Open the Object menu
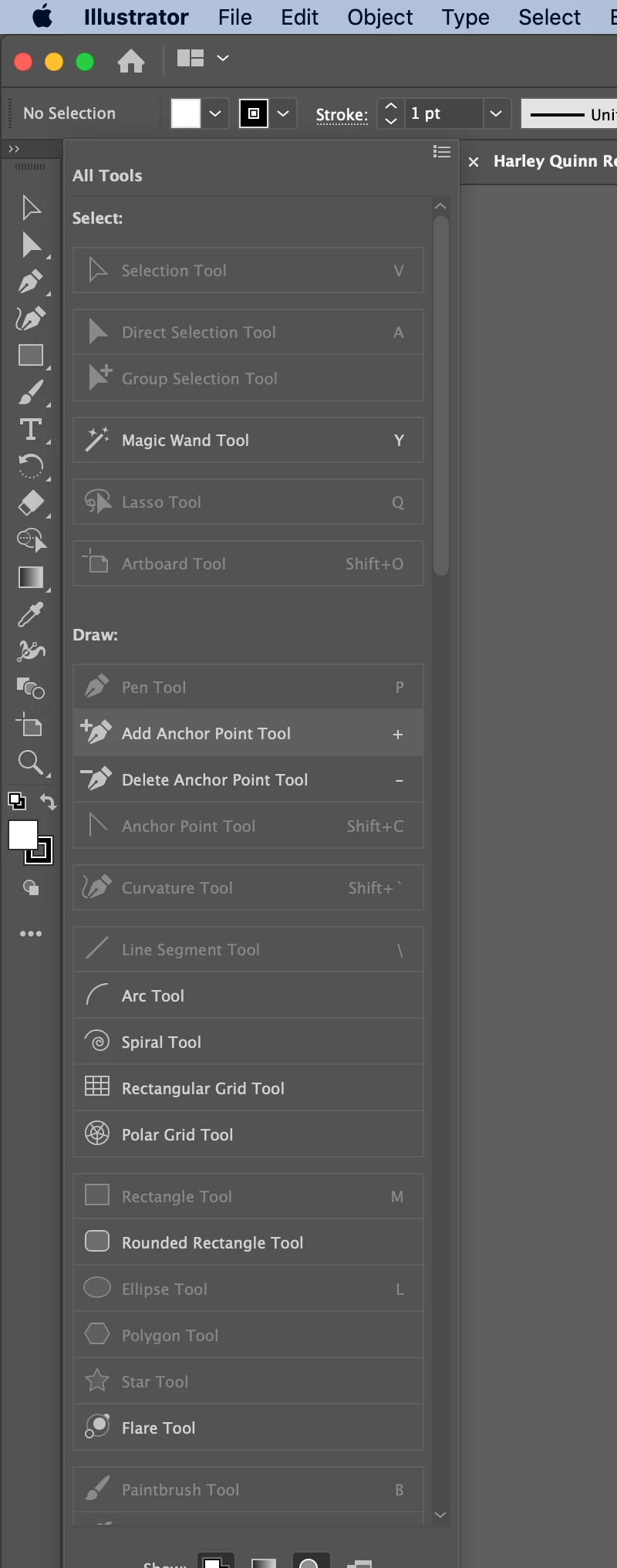 (380, 17)
